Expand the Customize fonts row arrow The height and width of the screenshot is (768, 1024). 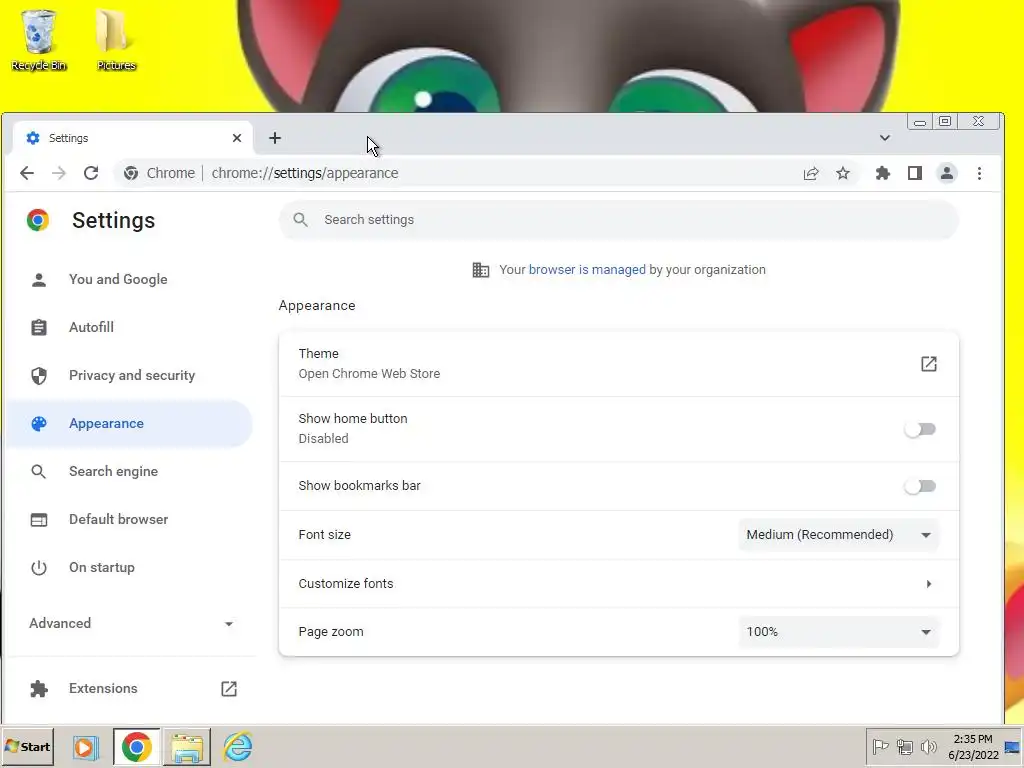(x=929, y=584)
